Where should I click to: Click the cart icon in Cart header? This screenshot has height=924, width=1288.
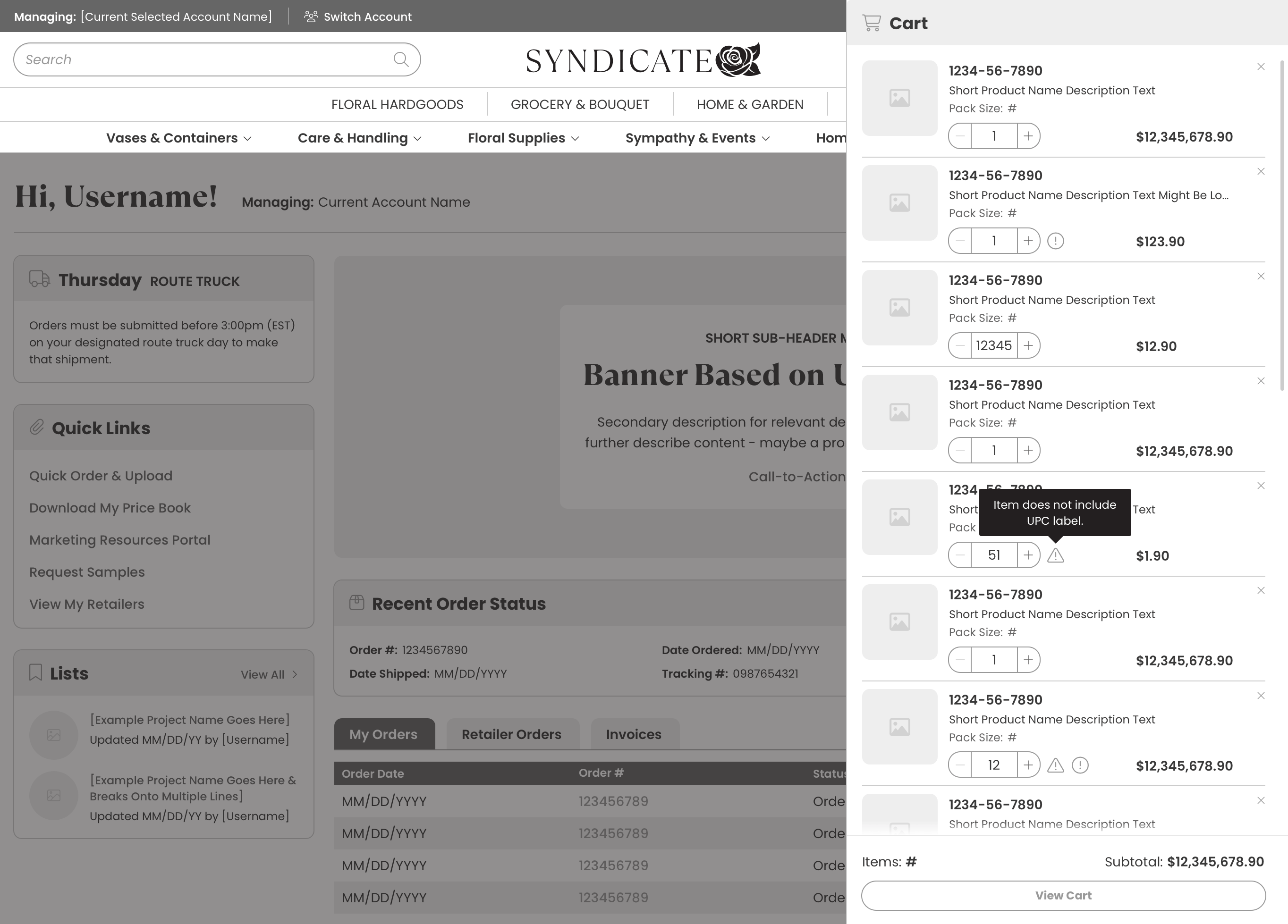871,23
